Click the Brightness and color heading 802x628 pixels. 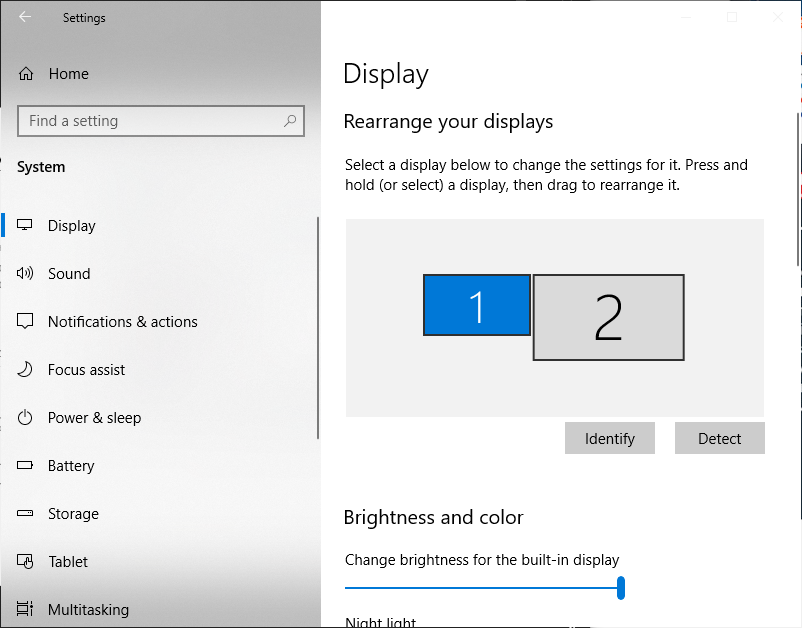coord(433,518)
